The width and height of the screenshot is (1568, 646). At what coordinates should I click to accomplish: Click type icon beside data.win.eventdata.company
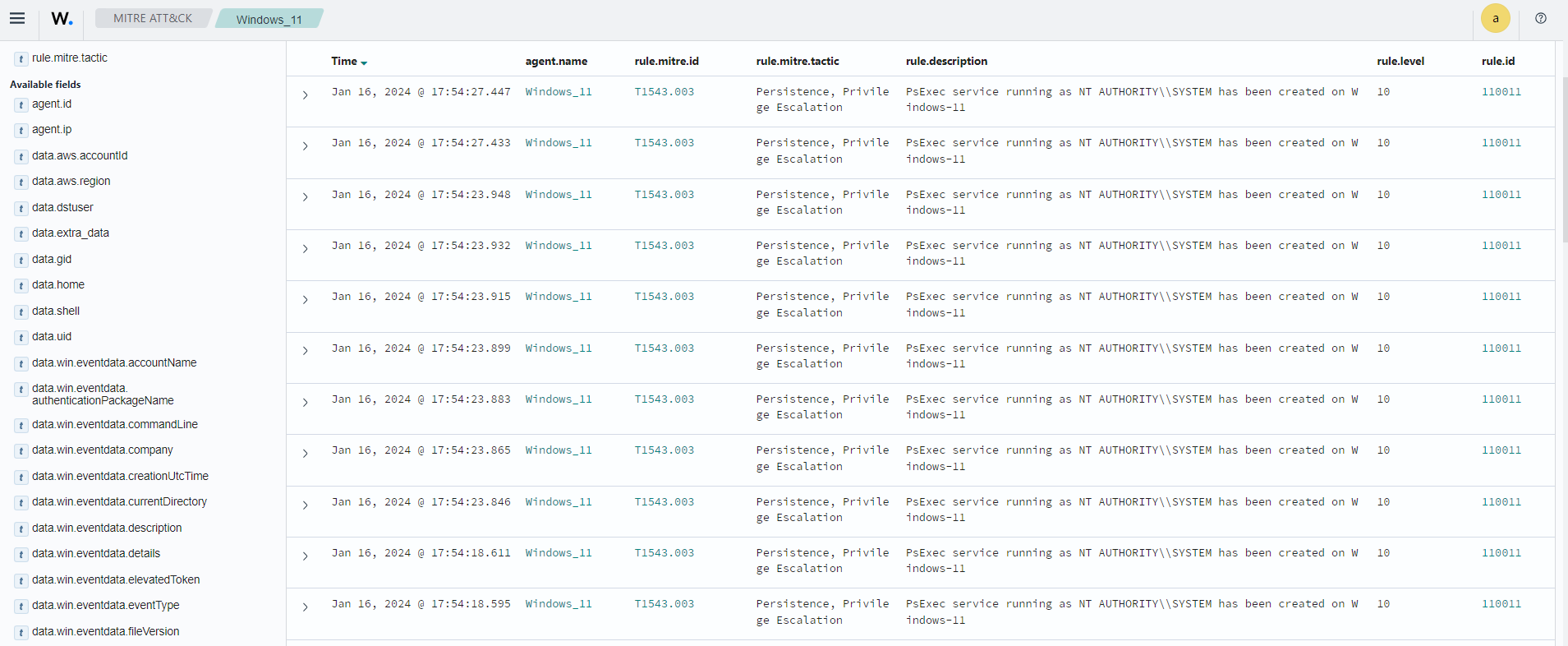tap(21, 450)
